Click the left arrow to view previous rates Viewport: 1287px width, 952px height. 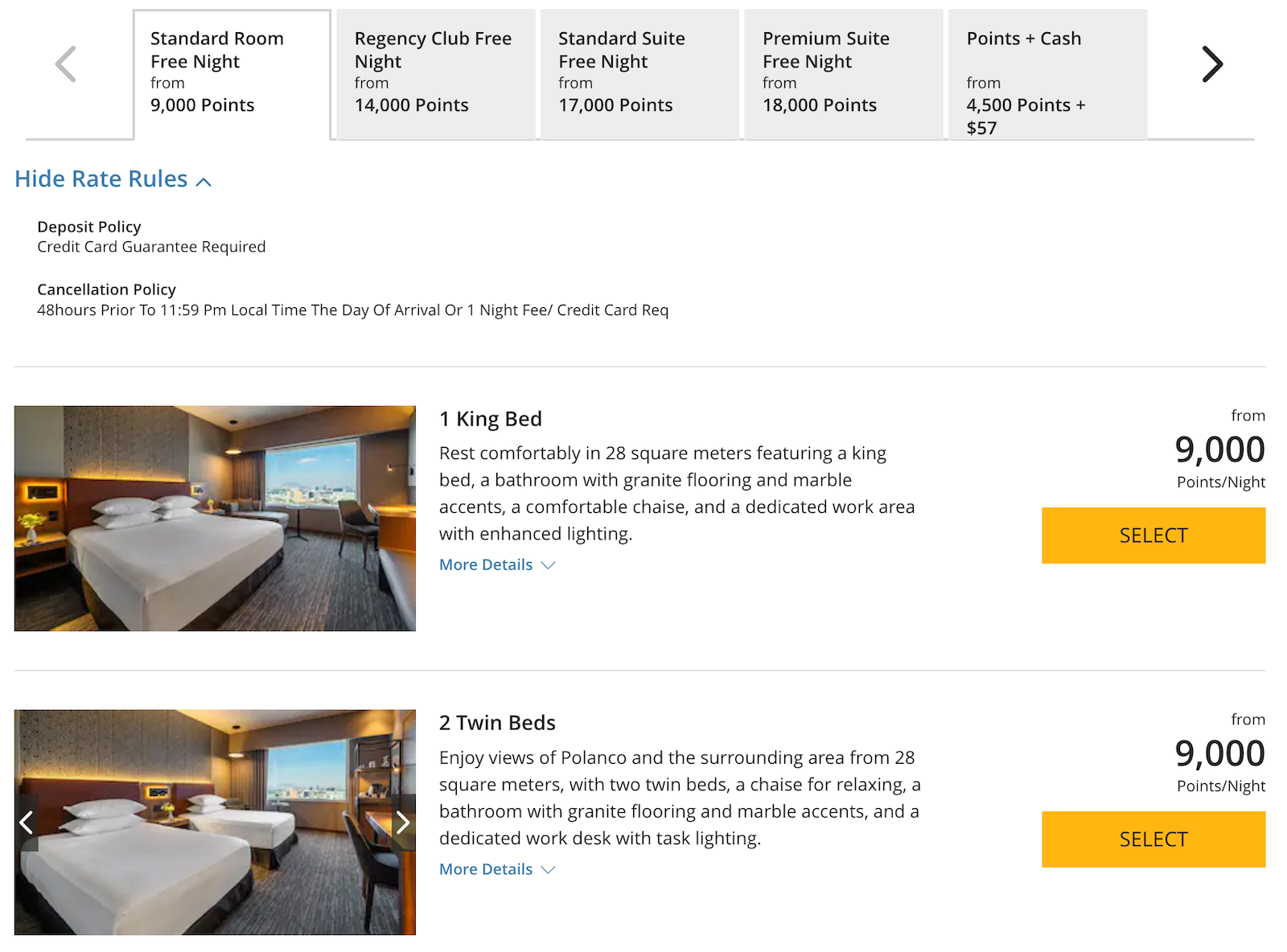(x=66, y=64)
